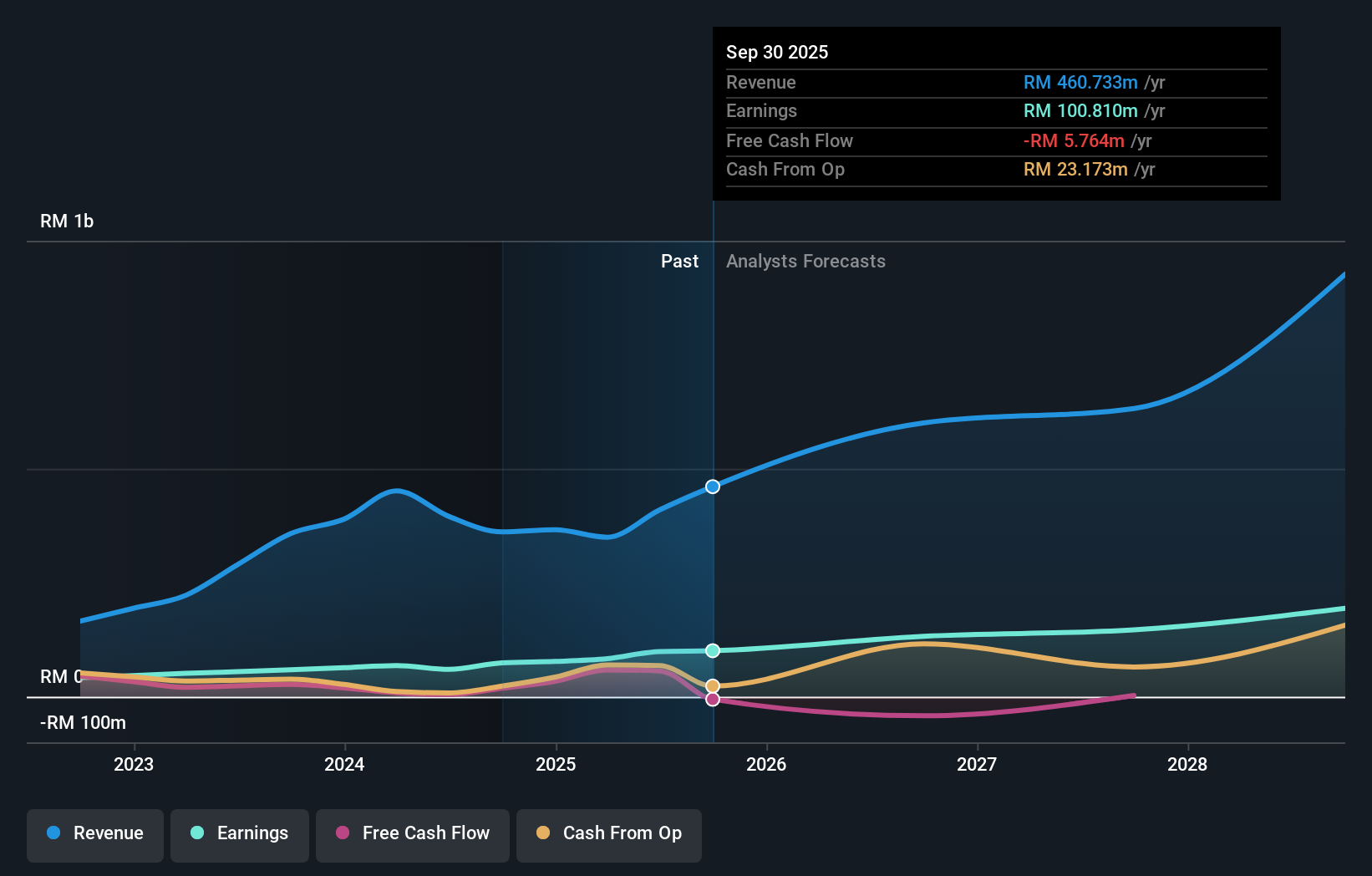
Task: Toggle the Earnings series visibility
Action: [240, 833]
